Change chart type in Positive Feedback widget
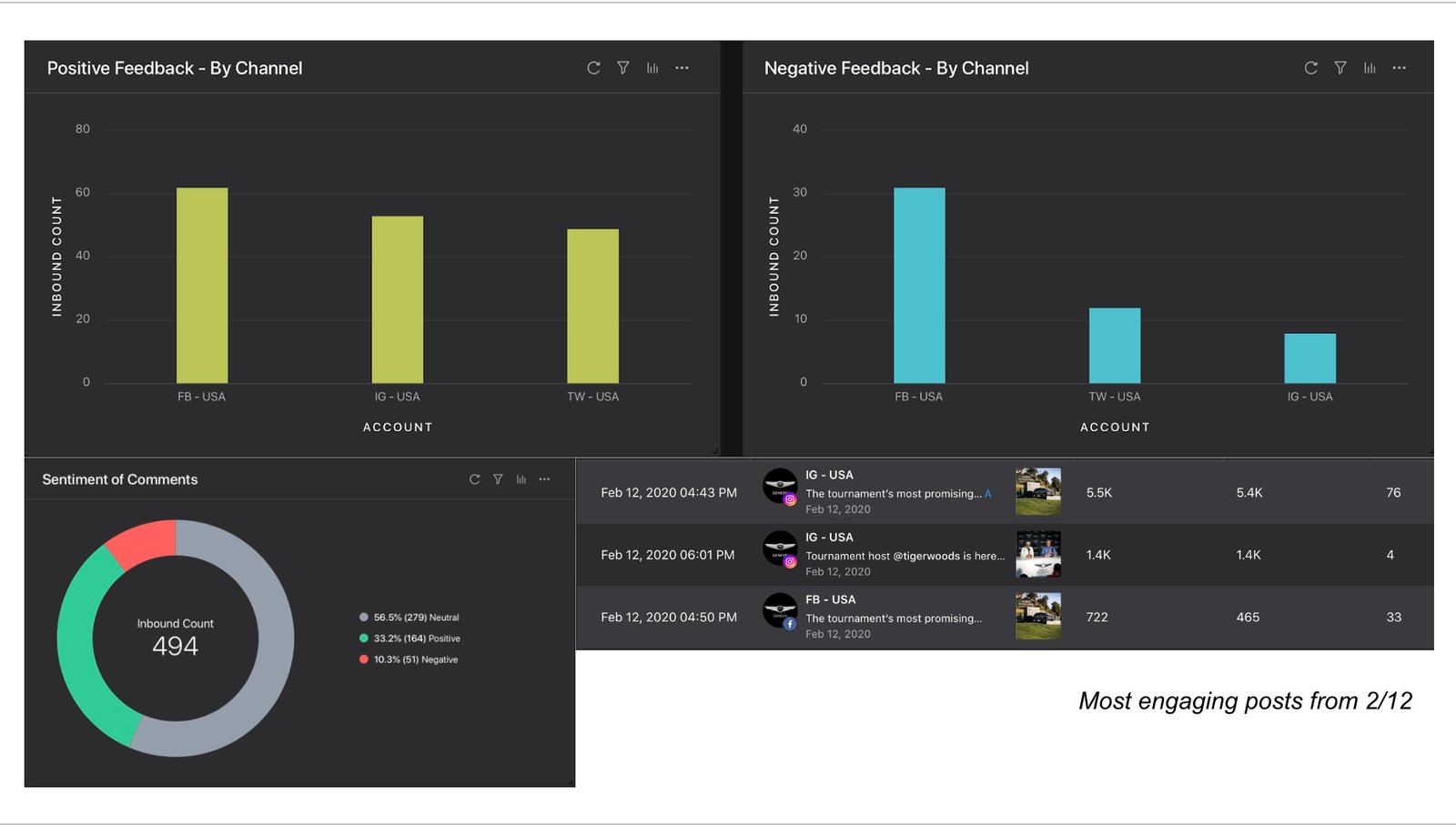1456x825 pixels. [x=652, y=68]
